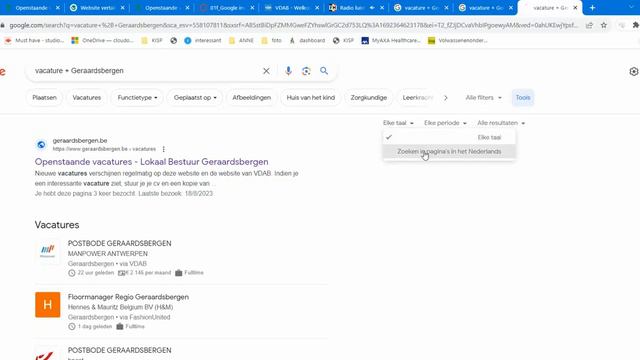Clear the search box with X icon

[x=266, y=71]
